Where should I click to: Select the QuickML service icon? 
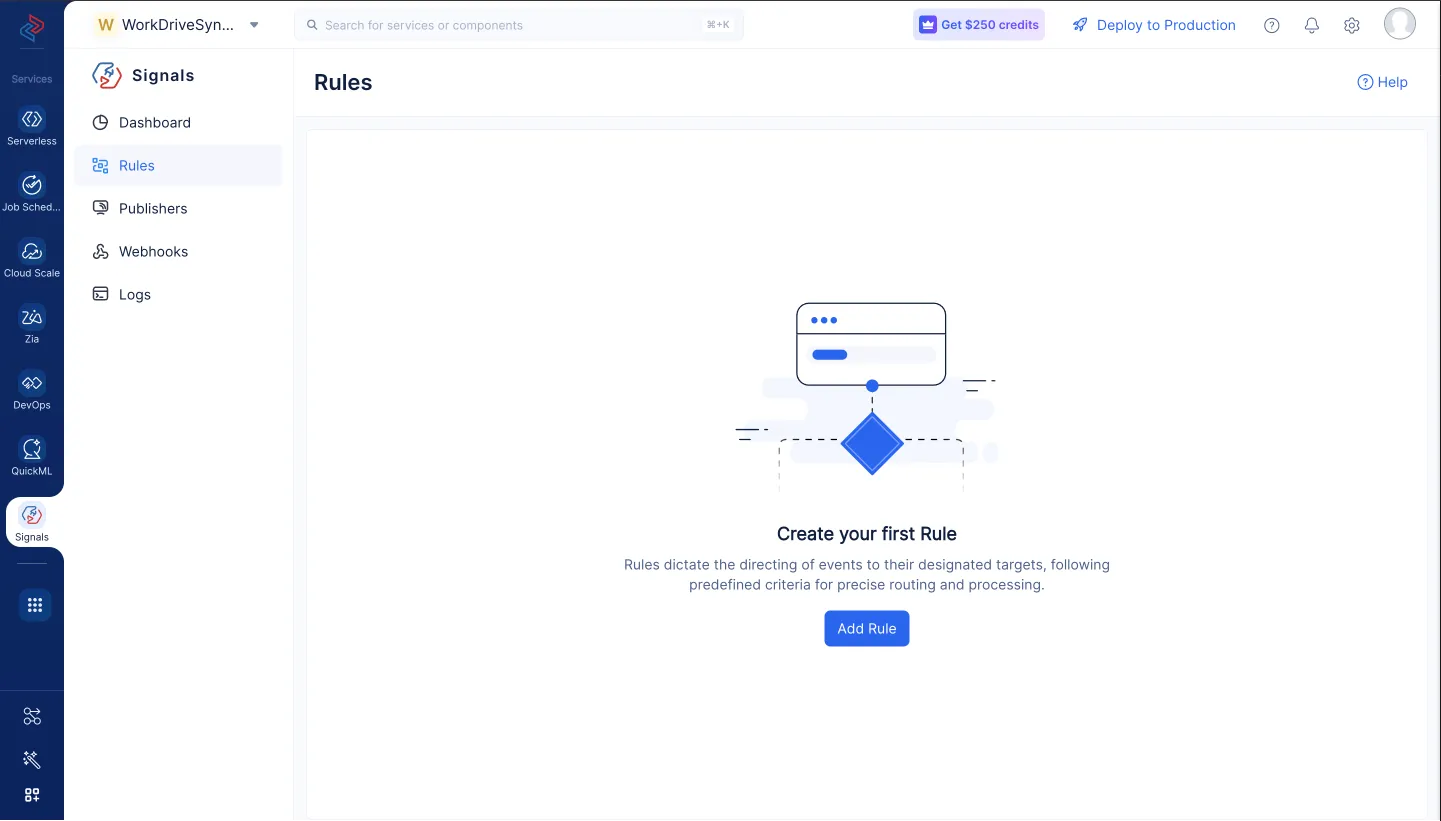(x=31, y=455)
